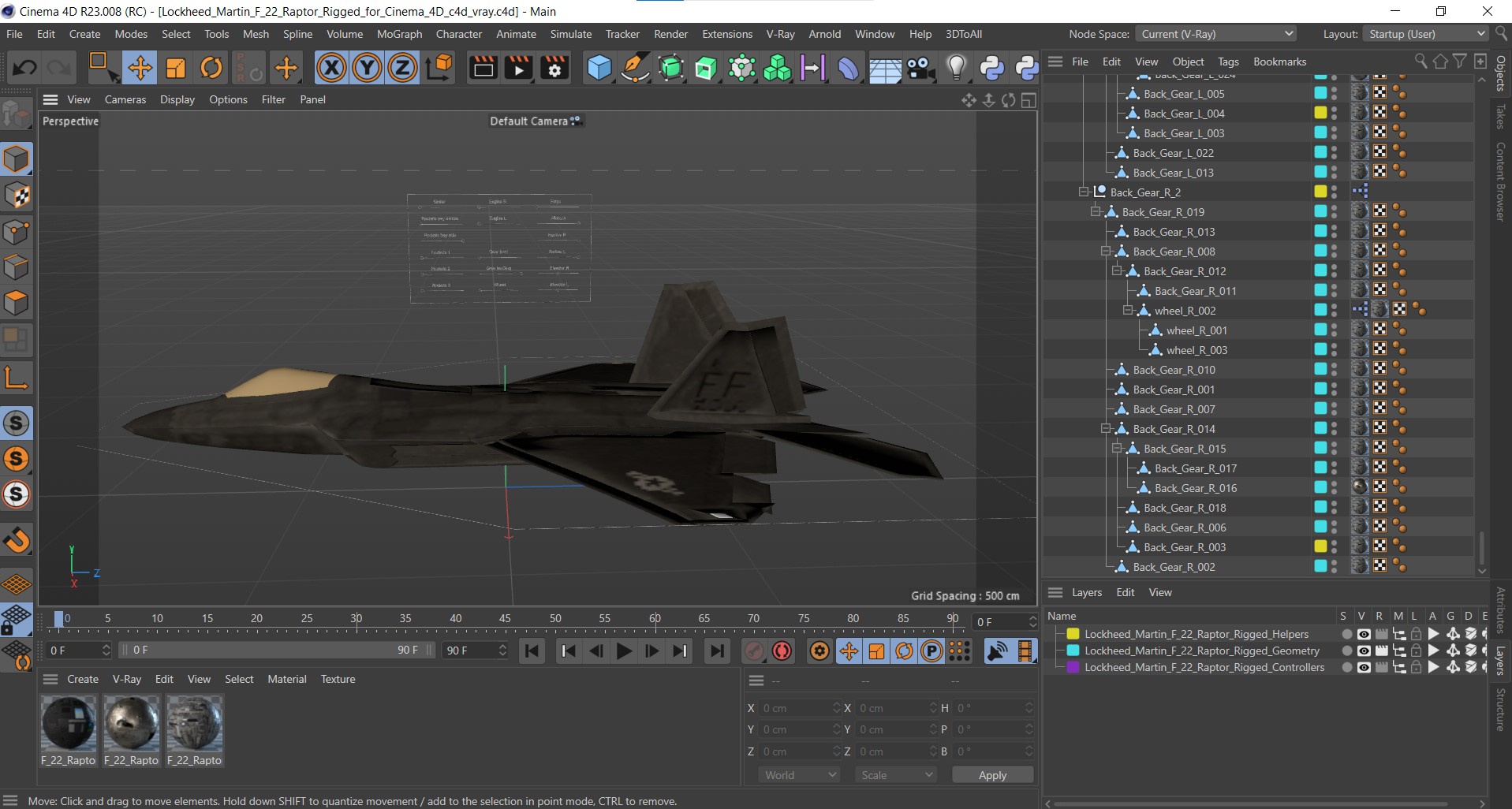Image resolution: width=1512 pixels, height=809 pixels.
Task: Toggle the Parameter (P) keyframe icon
Action: click(x=931, y=651)
